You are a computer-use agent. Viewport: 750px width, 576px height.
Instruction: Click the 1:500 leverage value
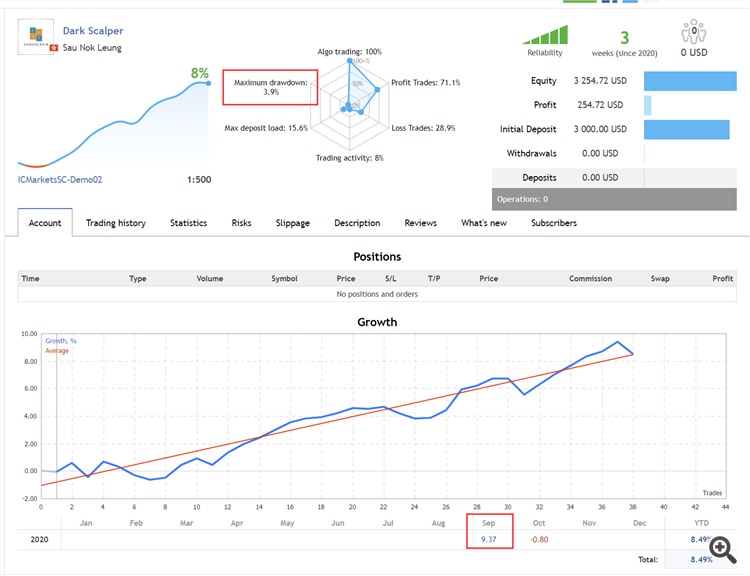point(199,180)
